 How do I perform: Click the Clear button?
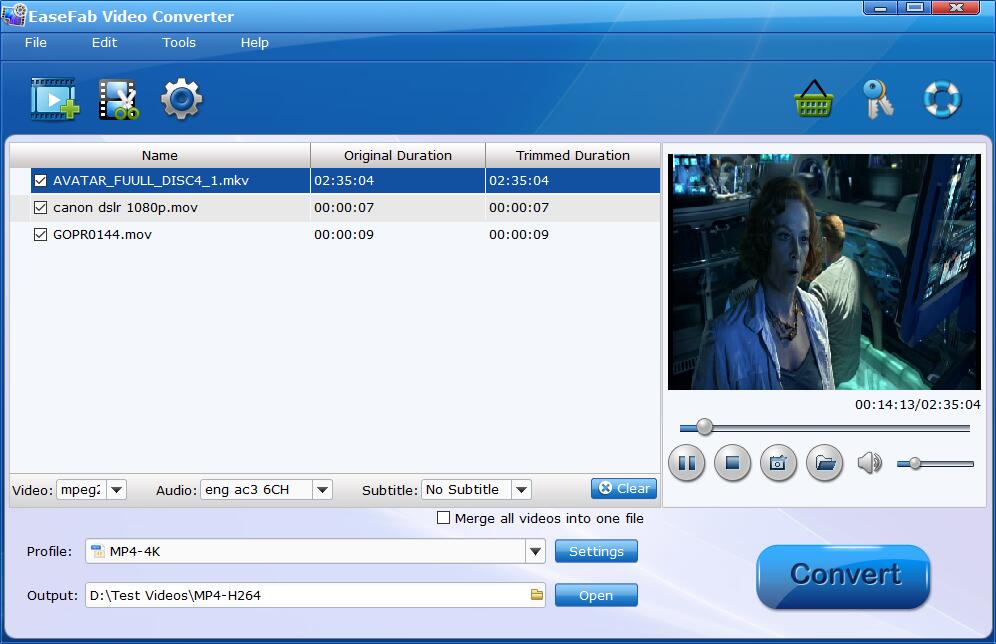[x=624, y=488]
